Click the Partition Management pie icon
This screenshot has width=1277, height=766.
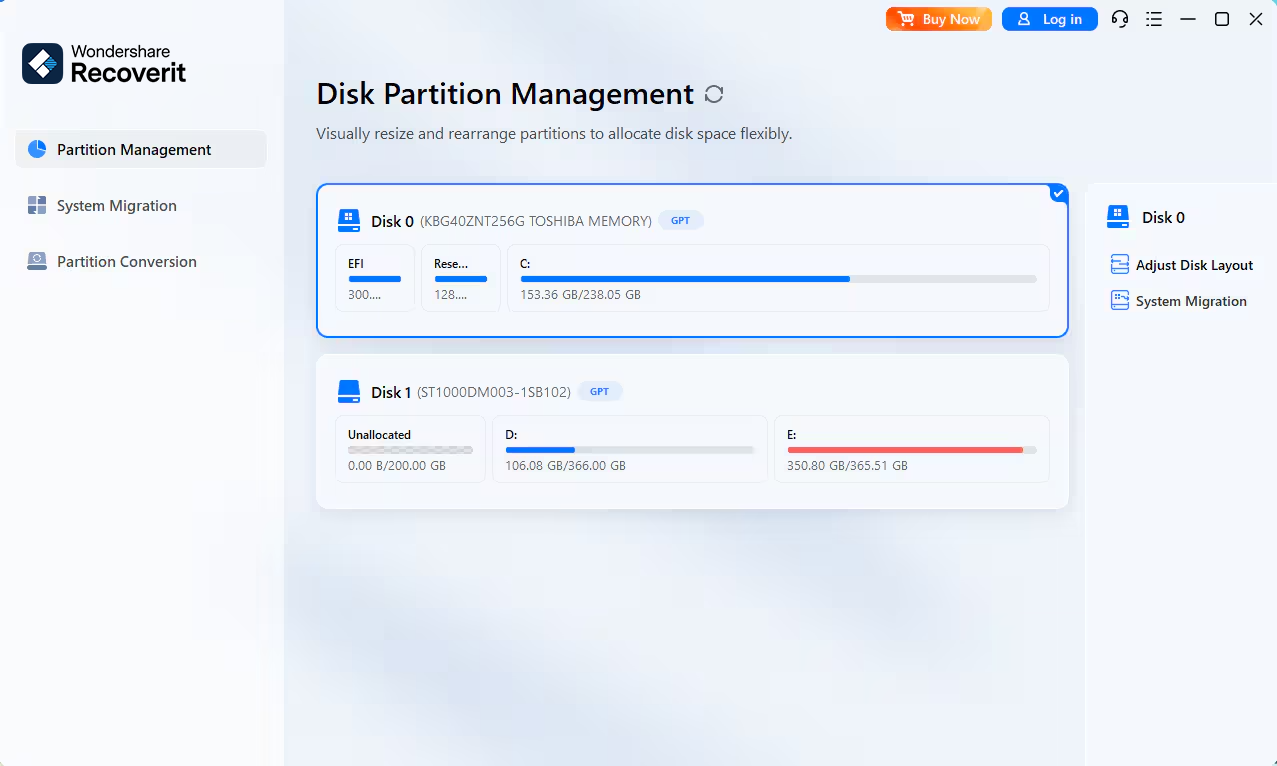point(37,149)
